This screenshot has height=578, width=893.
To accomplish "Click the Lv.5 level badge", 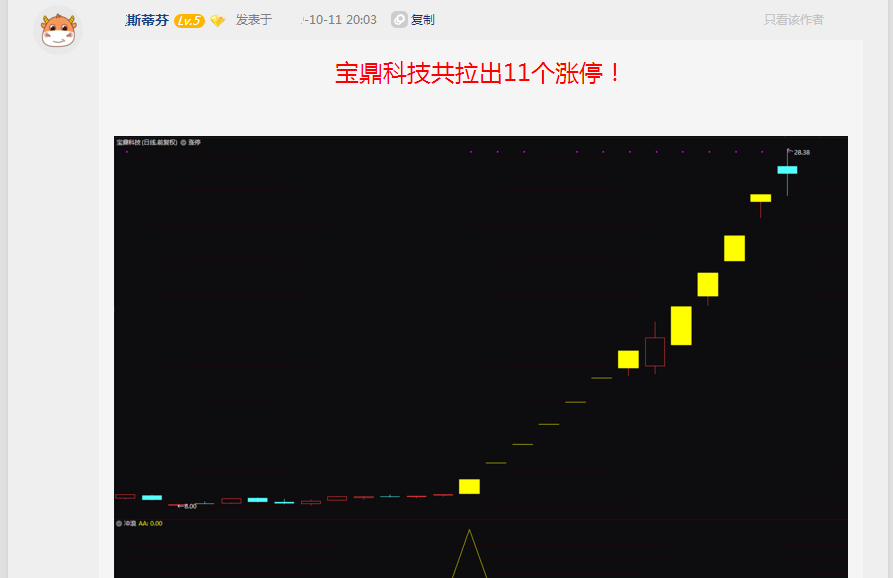I will 189,21.
